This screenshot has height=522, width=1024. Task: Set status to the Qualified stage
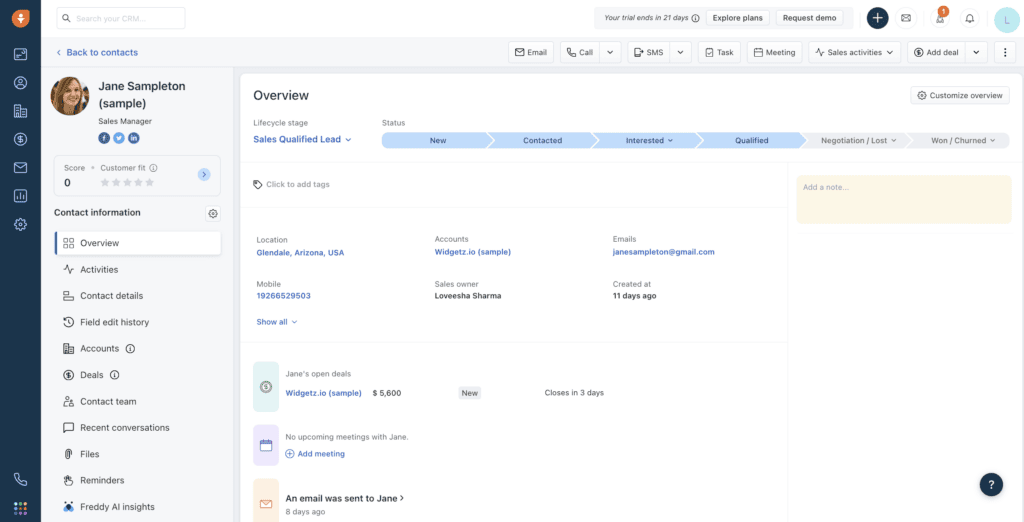tap(752, 140)
